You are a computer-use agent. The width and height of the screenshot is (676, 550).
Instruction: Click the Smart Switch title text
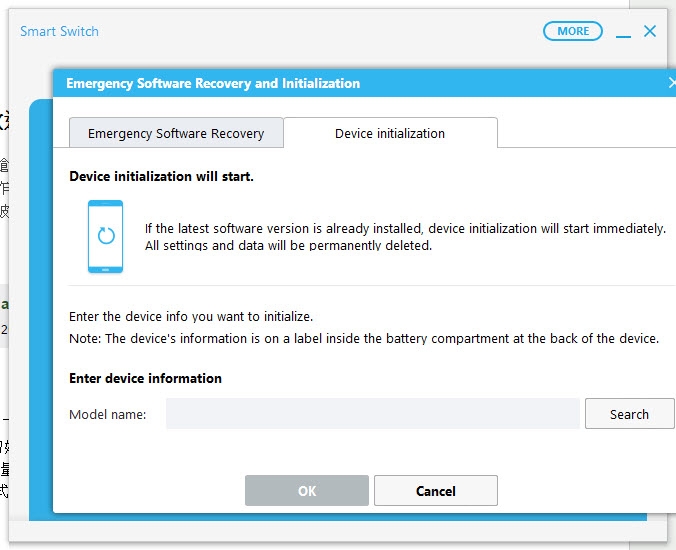59,31
